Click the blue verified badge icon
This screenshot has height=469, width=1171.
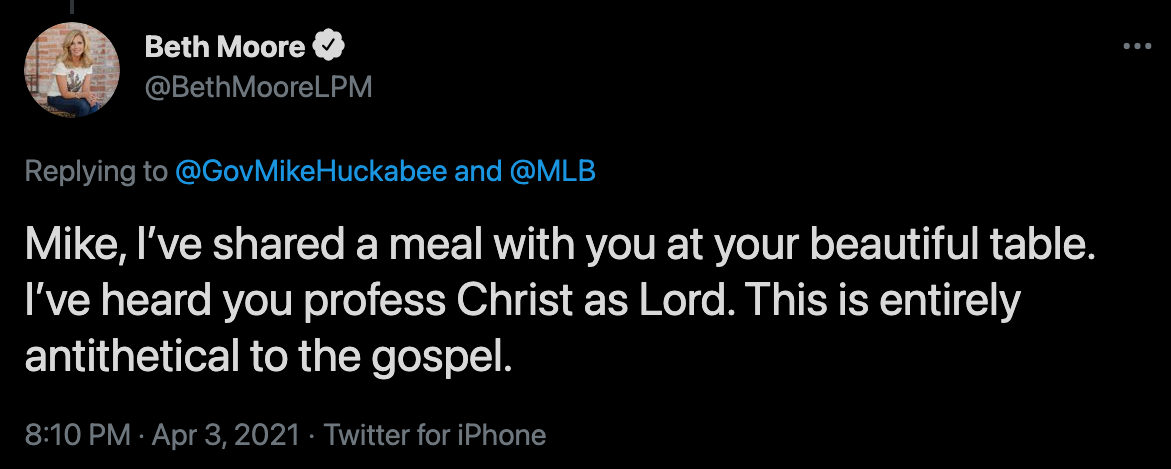tap(329, 46)
